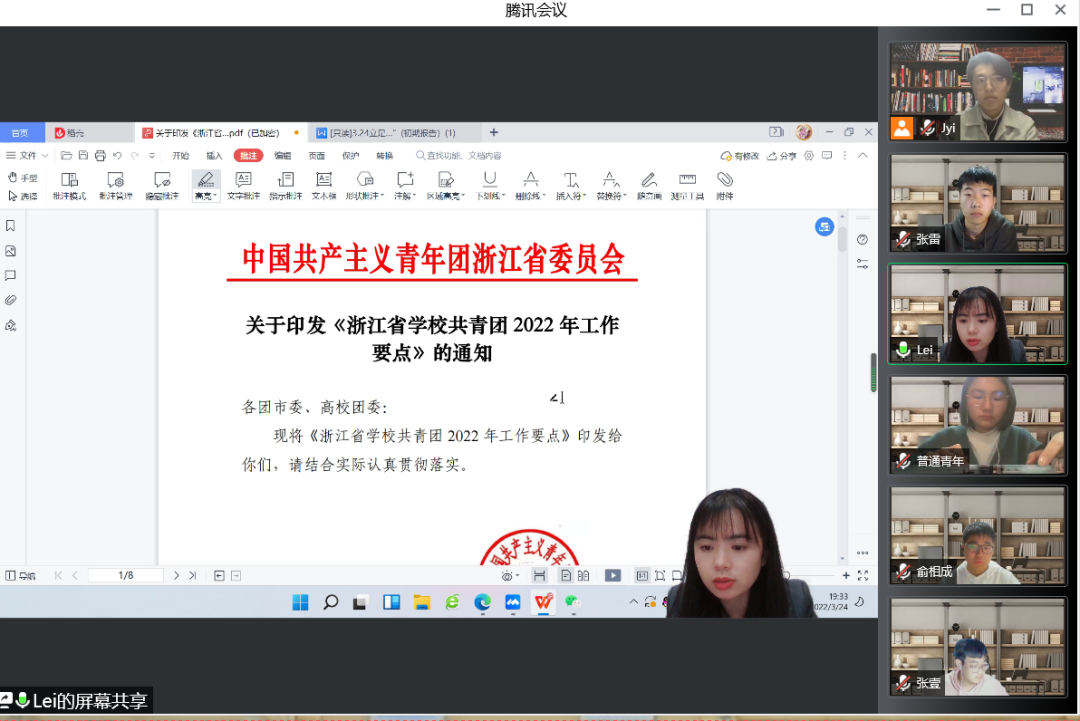Open the bookmark panel in left sidebar
This screenshot has width=1080, height=721.
[x=10, y=226]
